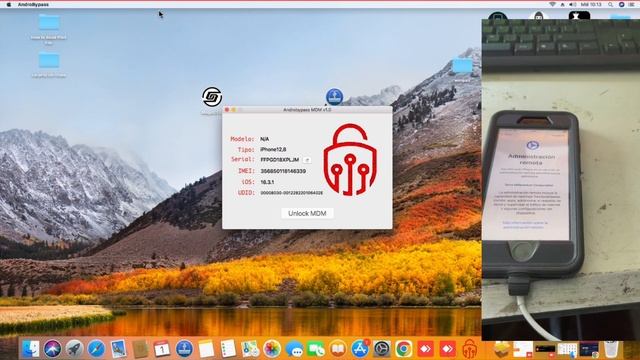Click the Siri icon in the menu bar
The height and width of the screenshot is (360, 640).
coord(621,4)
